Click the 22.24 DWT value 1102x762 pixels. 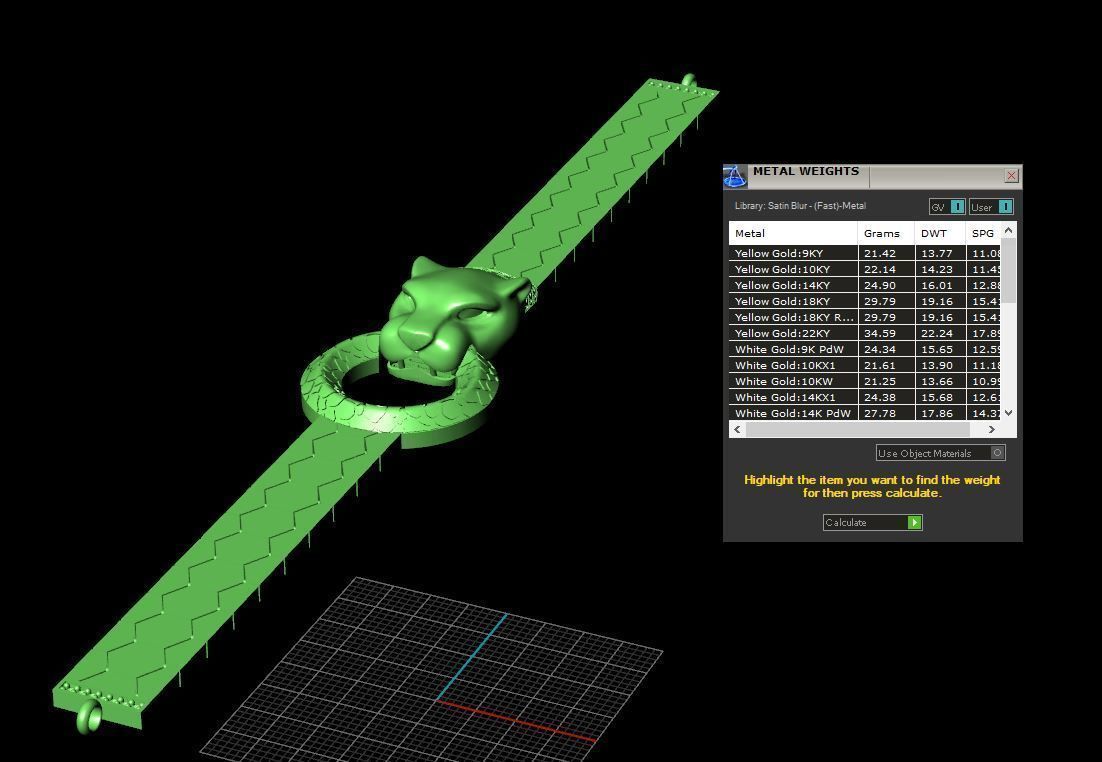tap(937, 333)
